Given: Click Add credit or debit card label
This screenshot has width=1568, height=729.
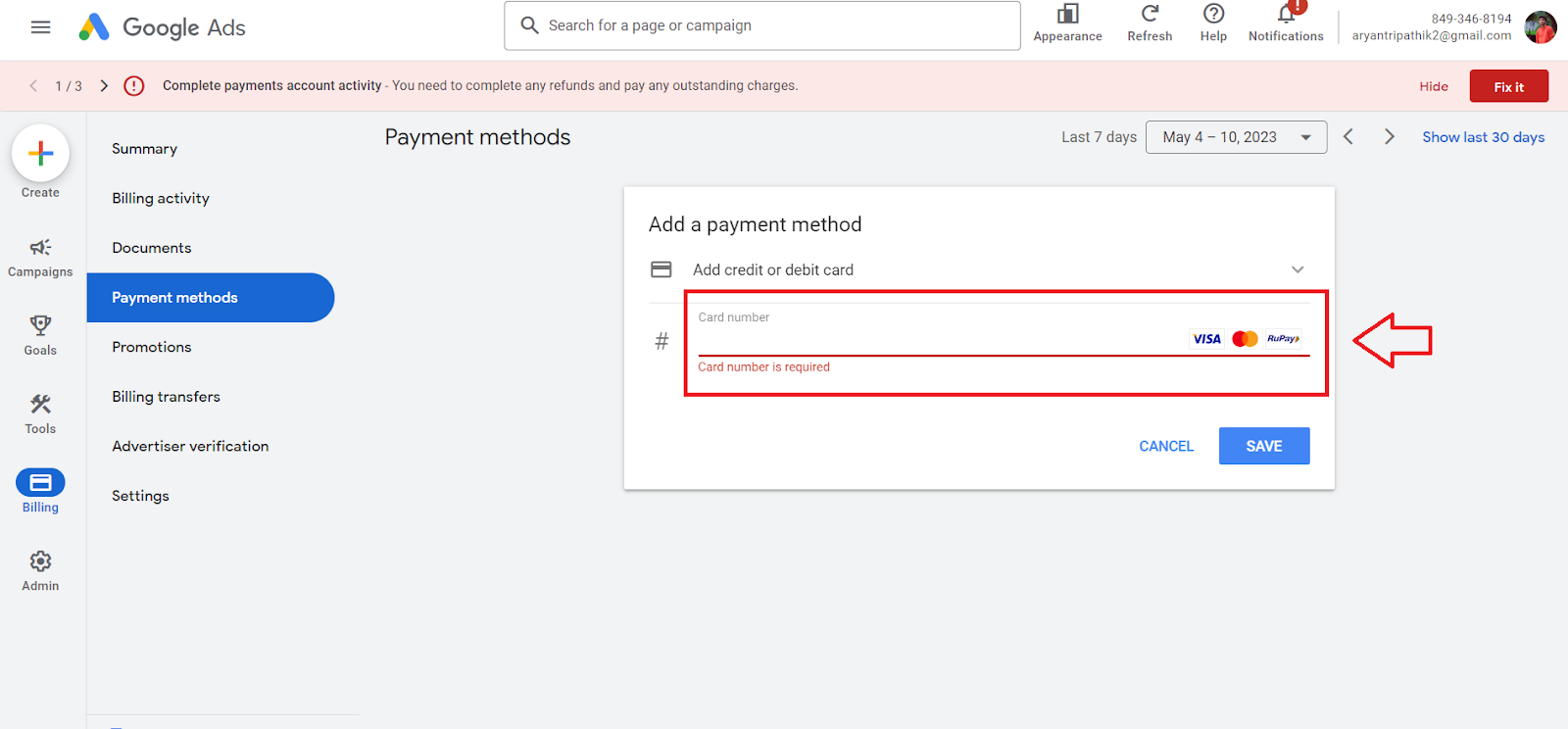Looking at the screenshot, I should (x=773, y=269).
